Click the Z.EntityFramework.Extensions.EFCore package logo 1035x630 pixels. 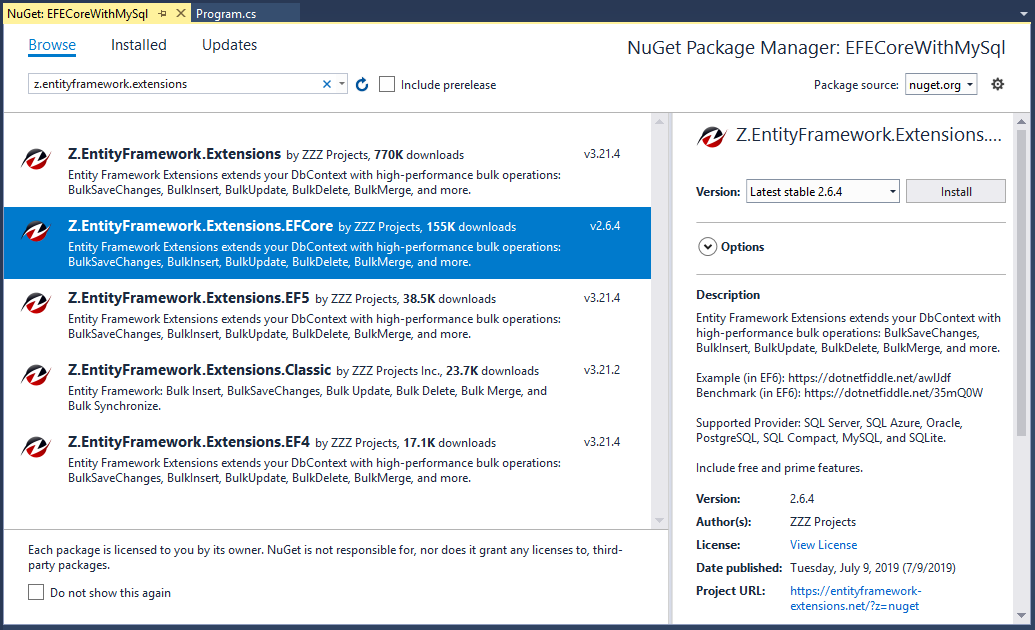tap(36, 231)
